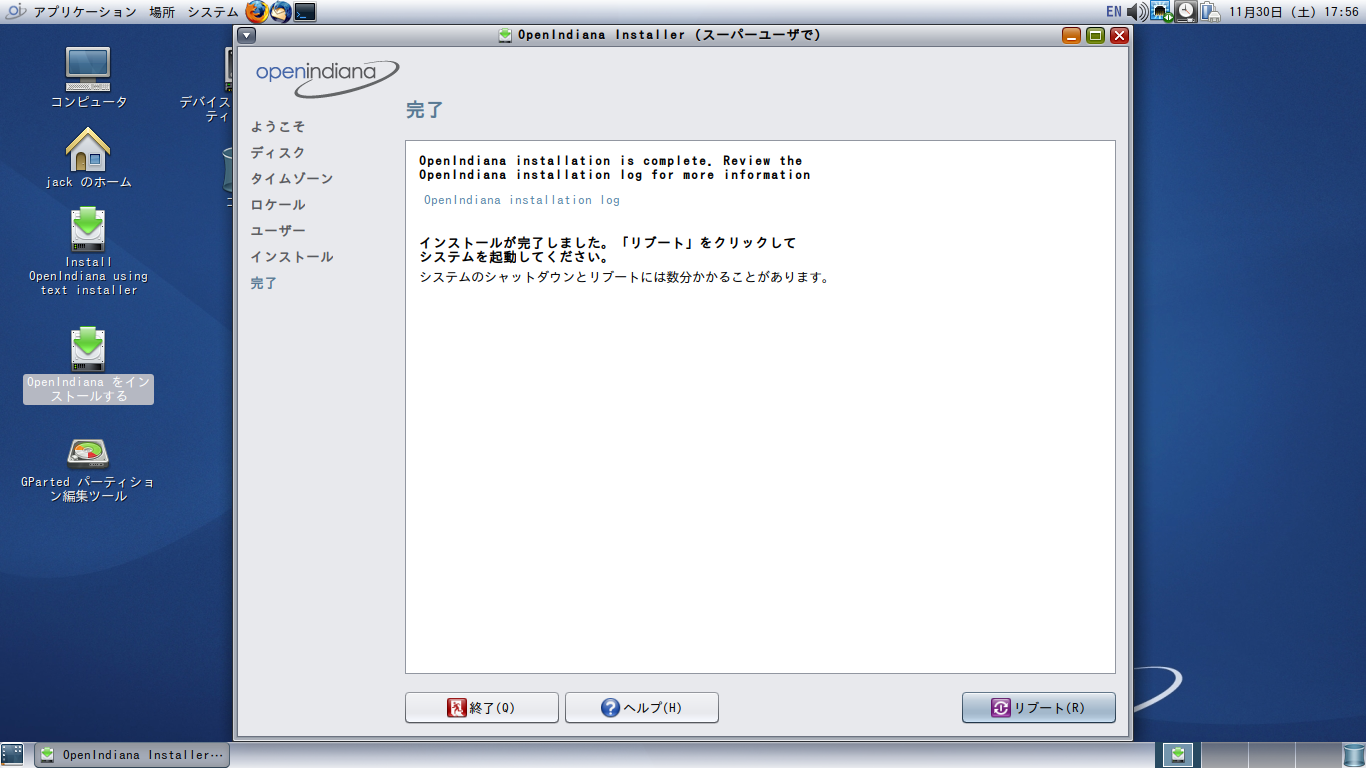
Task: Open the コンピュータ desktop icon
Action: (89, 78)
